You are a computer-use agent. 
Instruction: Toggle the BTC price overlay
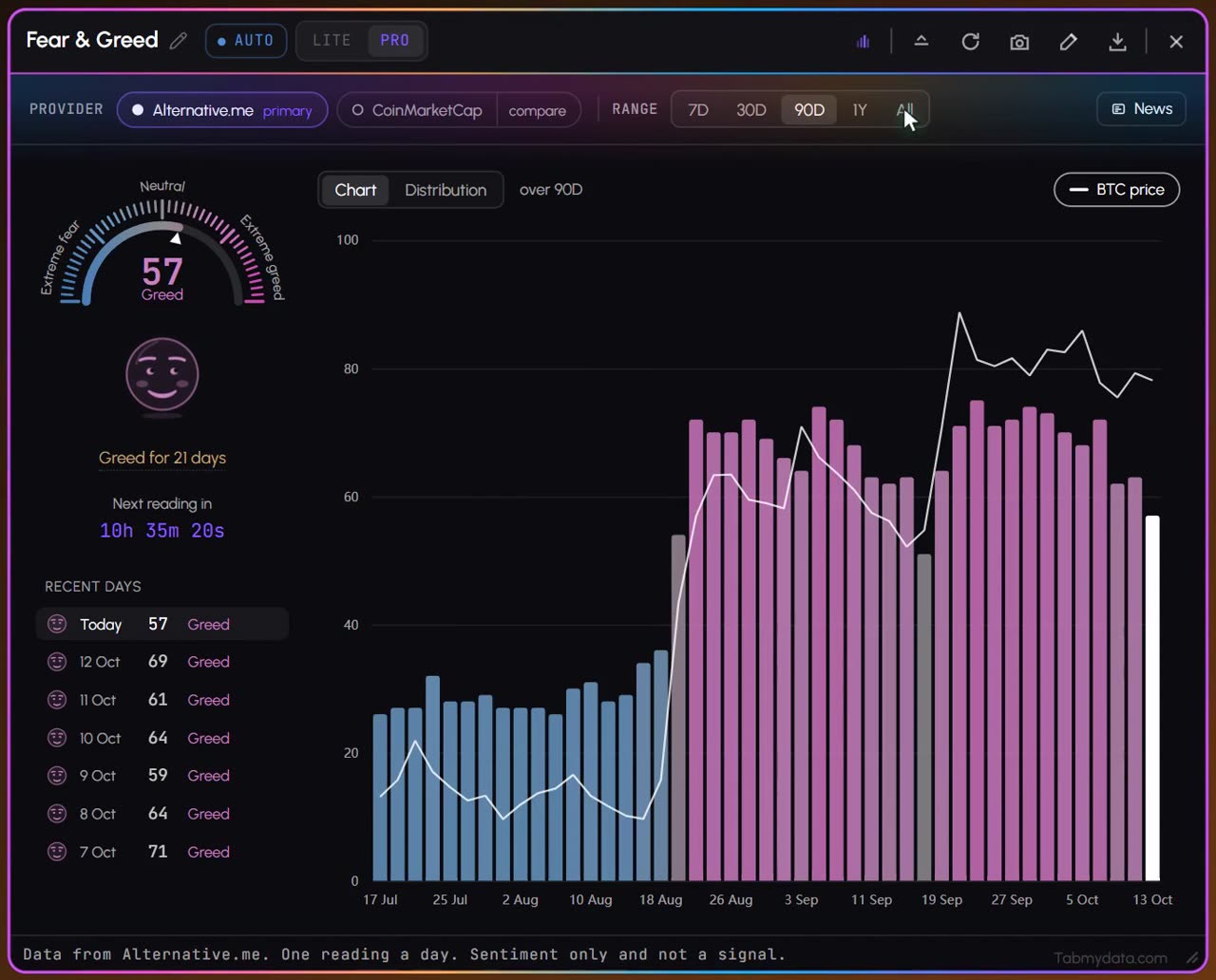1117,189
